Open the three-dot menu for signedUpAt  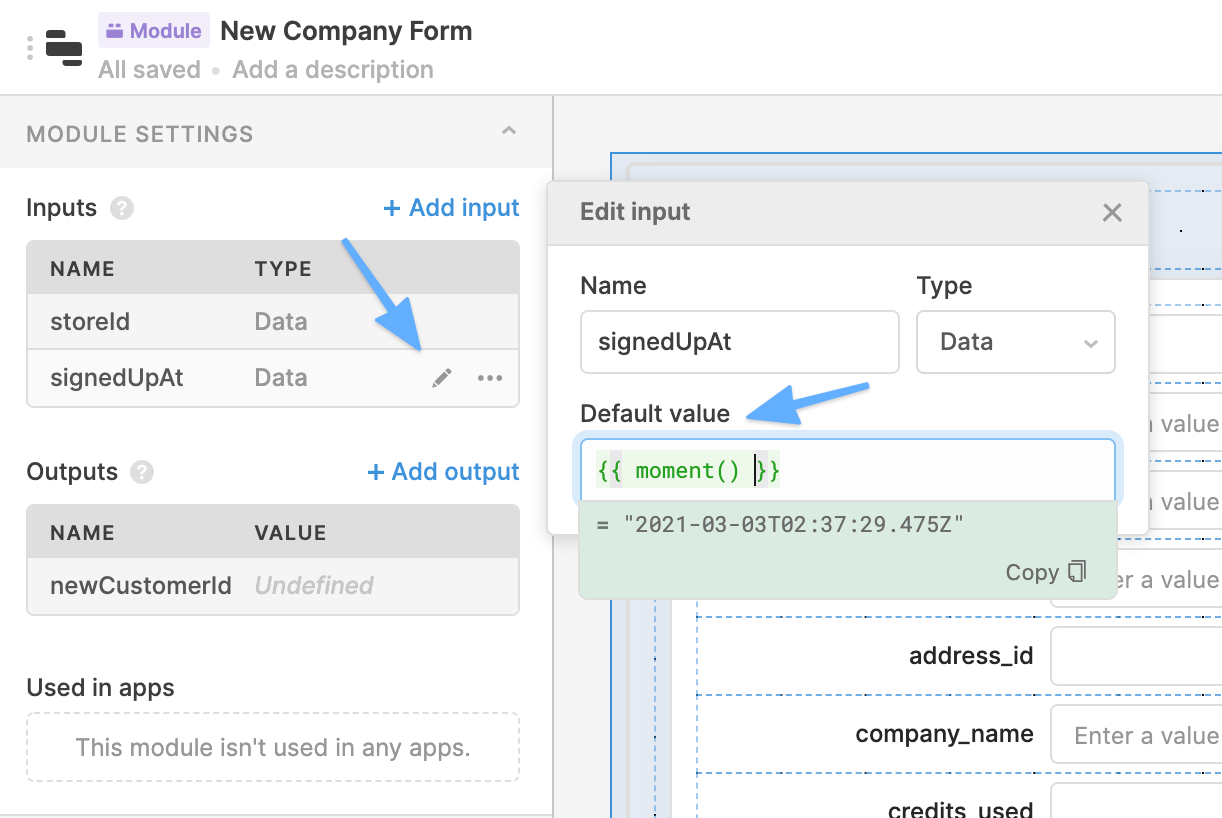coord(490,378)
